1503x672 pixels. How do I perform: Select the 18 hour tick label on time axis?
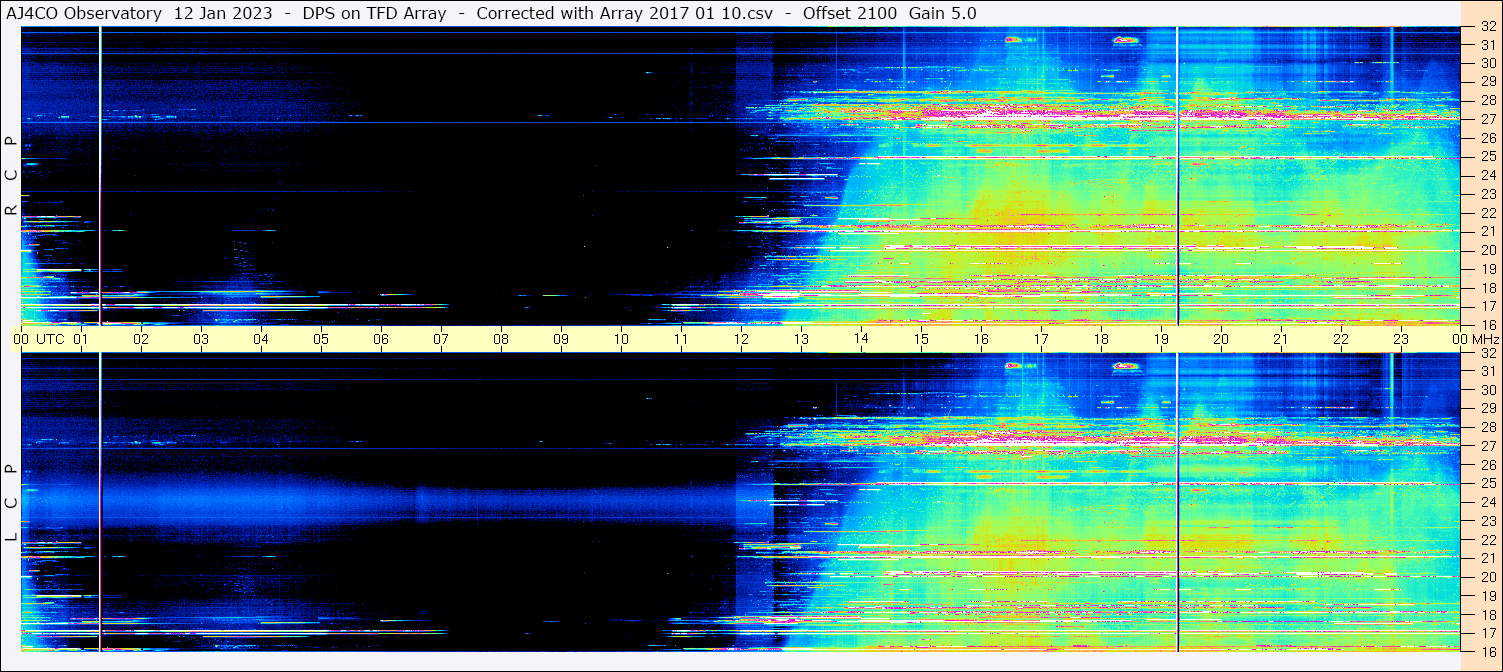pyautogui.click(x=1101, y=339)
